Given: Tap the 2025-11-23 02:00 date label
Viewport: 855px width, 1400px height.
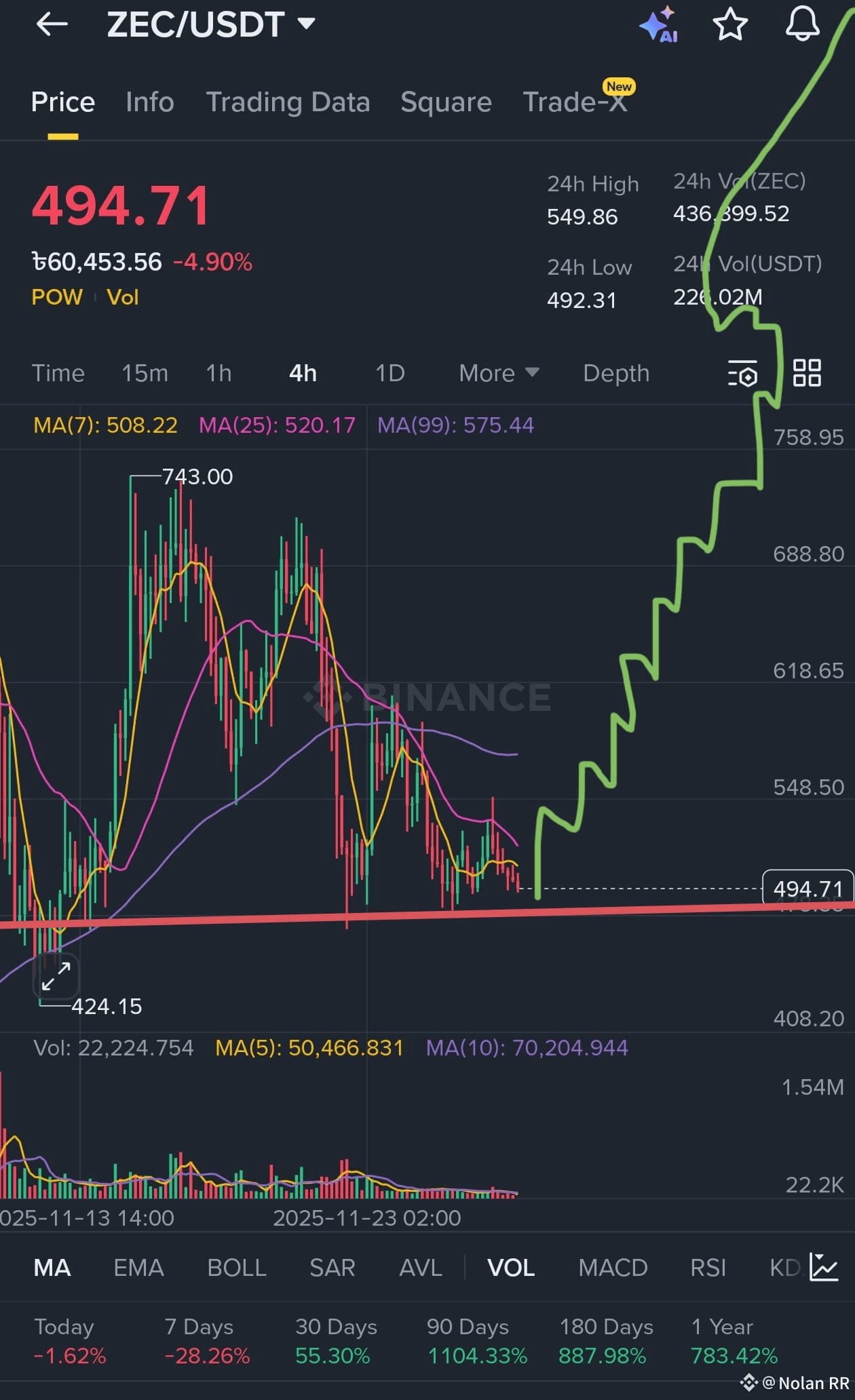Looking at the screenshot, I should point(367,1218).
